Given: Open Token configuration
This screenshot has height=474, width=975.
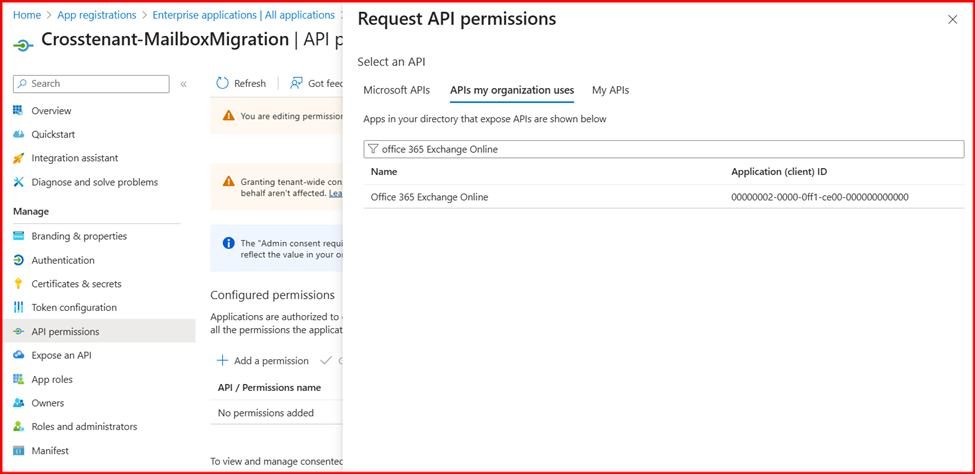Looking at the screenshot, I should click(x=74, y=308).
